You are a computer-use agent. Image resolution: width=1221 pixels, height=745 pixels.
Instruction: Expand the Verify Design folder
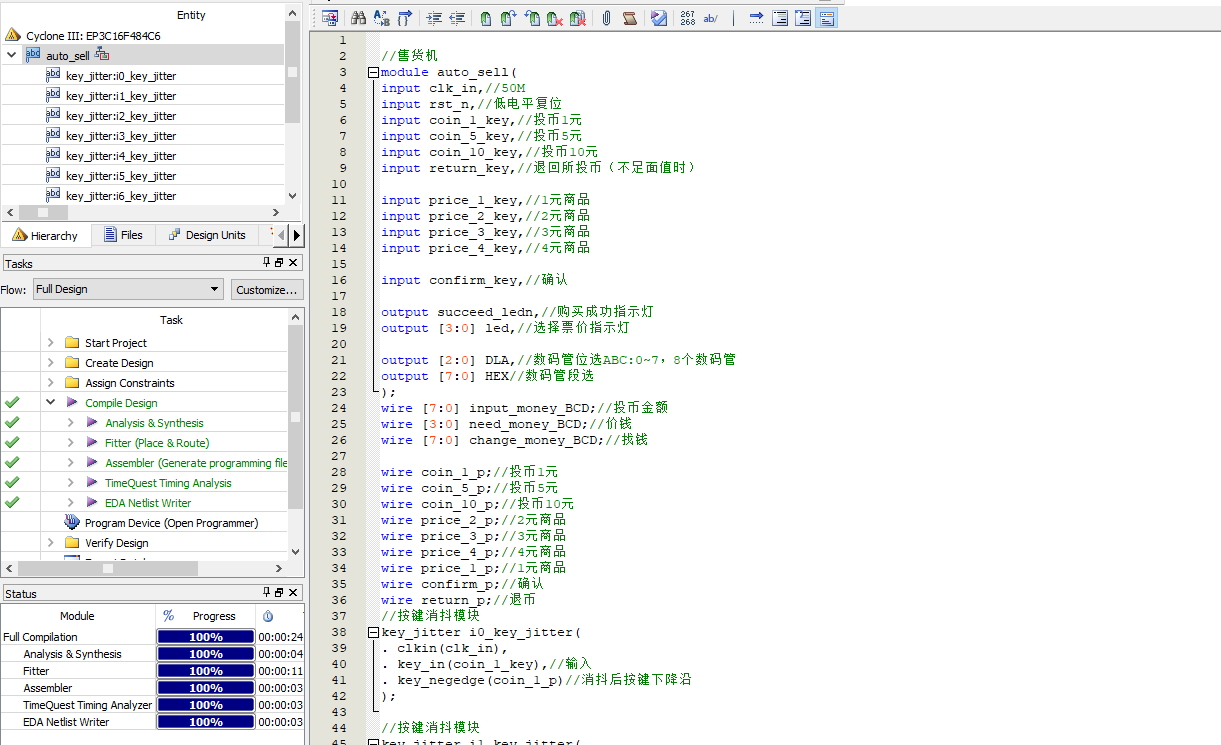pyautogui.click(x=52, y=543)
